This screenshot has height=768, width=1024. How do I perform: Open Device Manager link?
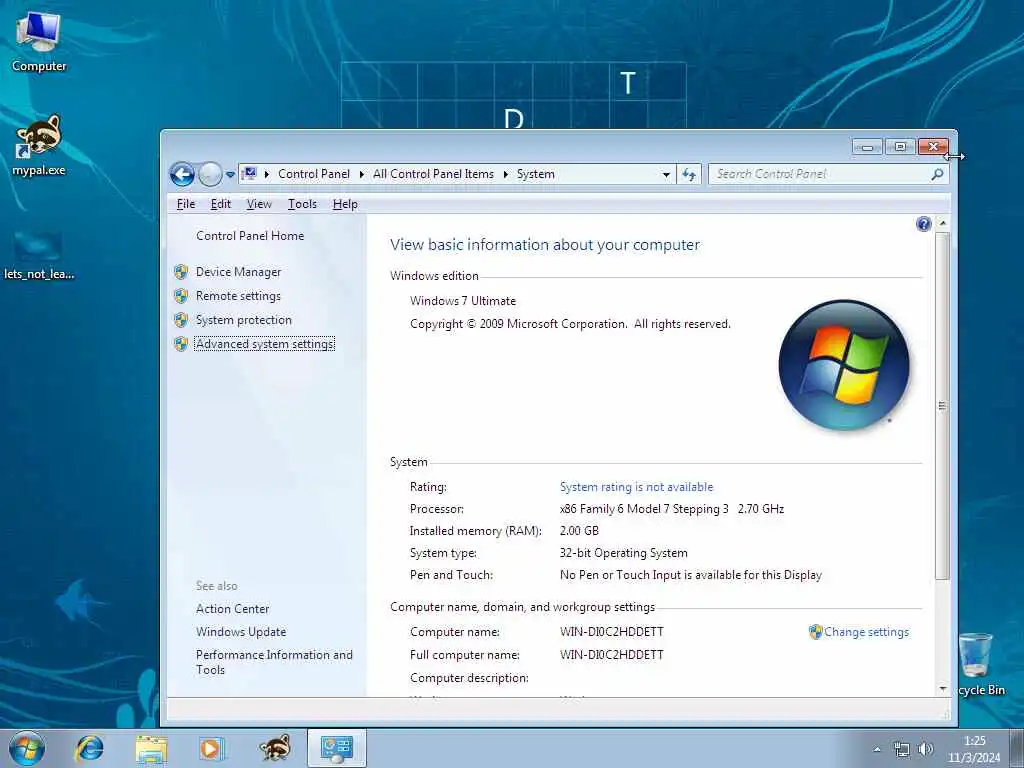[238, 272]
